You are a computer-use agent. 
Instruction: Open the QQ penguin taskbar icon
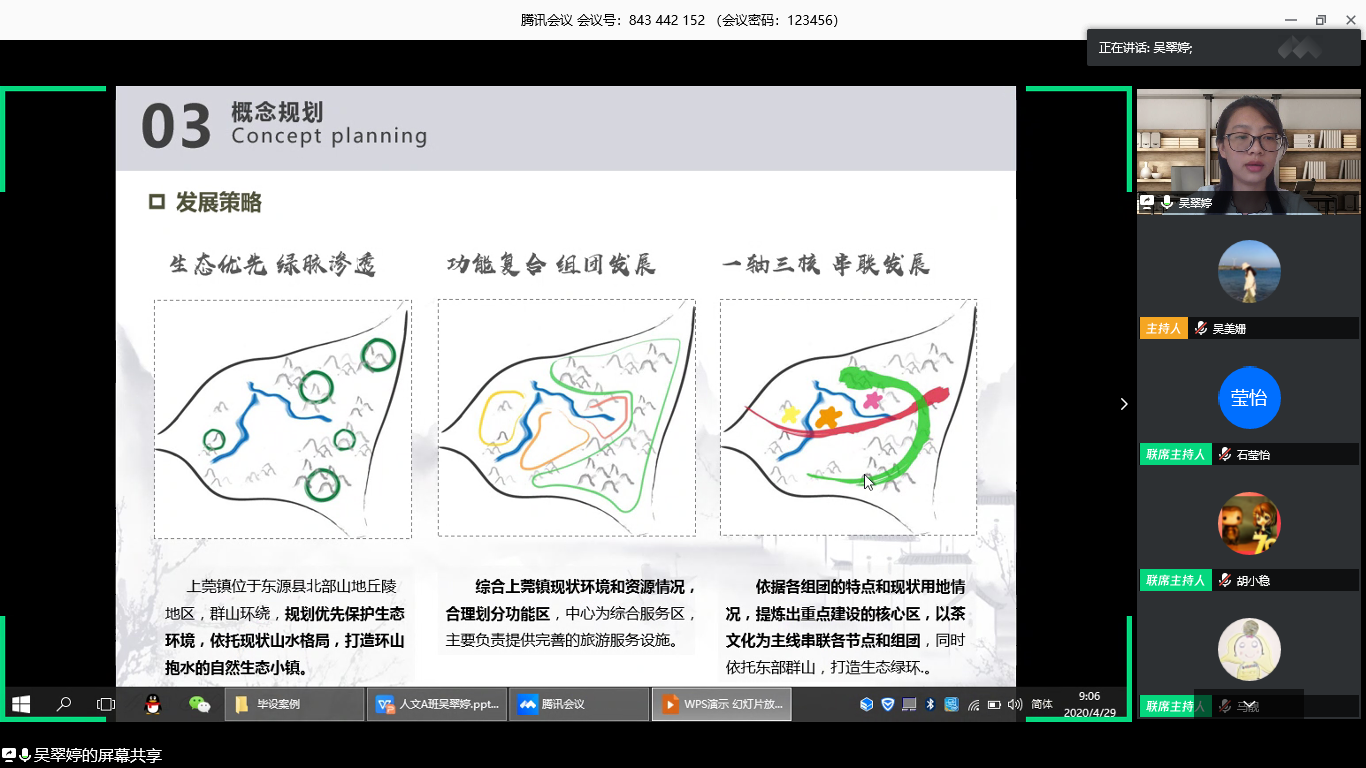(153, 704)
